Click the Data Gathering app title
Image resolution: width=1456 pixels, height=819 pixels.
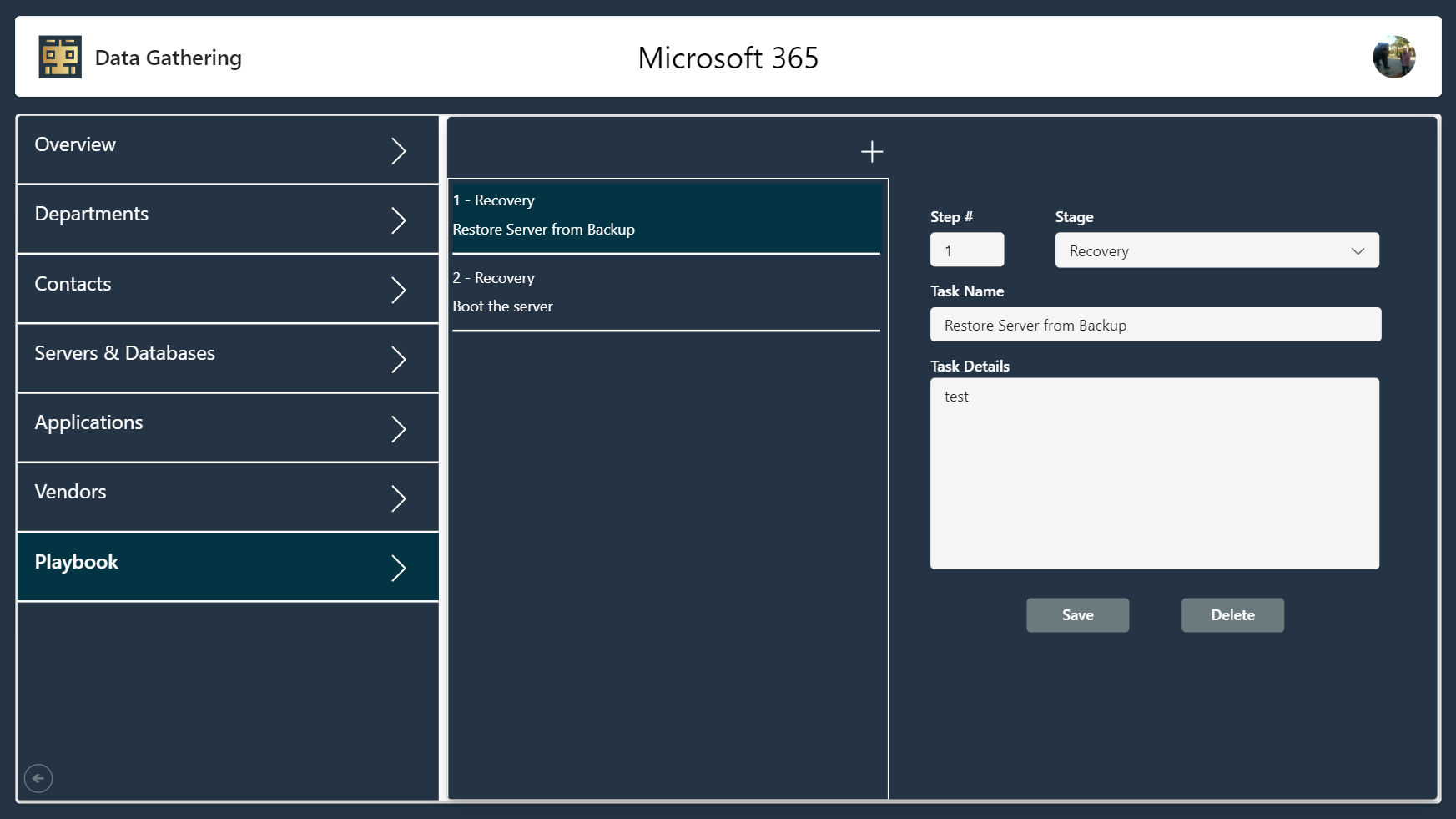169,58
